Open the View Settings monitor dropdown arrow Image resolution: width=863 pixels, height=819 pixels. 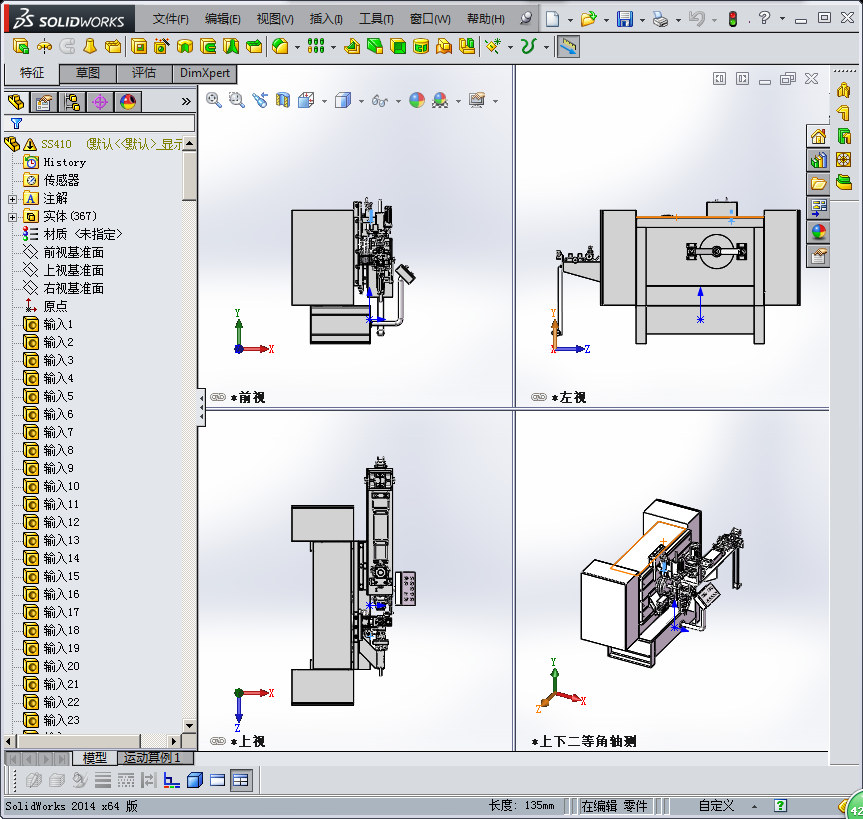(495, 101)
